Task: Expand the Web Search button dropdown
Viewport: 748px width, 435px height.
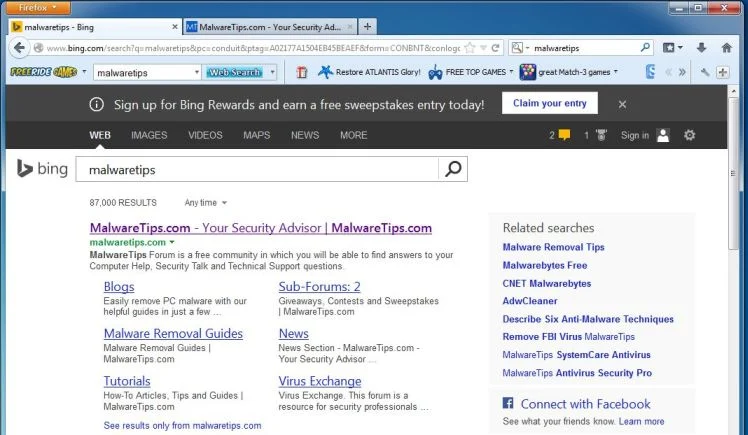Action: point(272,72)
